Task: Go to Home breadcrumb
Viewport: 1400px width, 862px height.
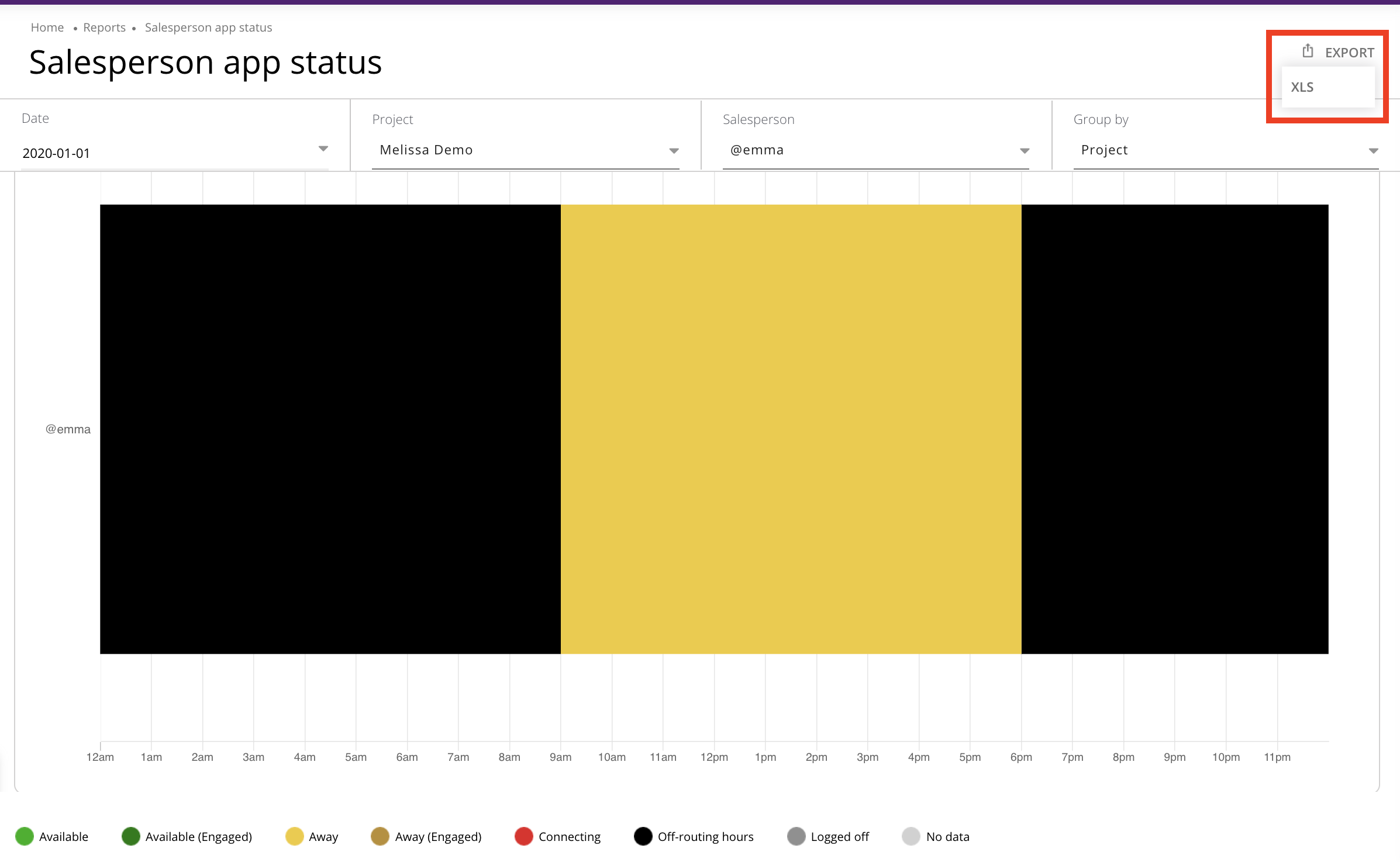Action: 47,27
